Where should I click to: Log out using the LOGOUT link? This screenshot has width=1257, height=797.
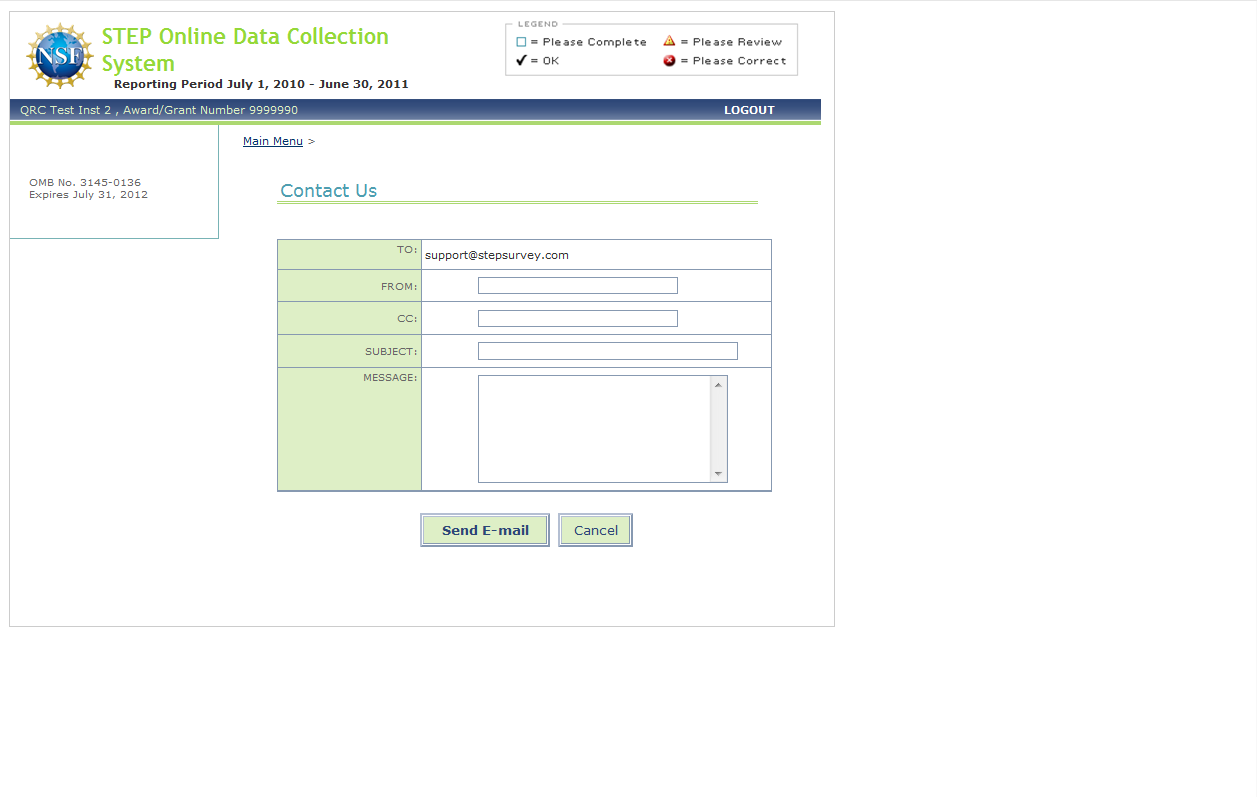click(x=749, y=110)
